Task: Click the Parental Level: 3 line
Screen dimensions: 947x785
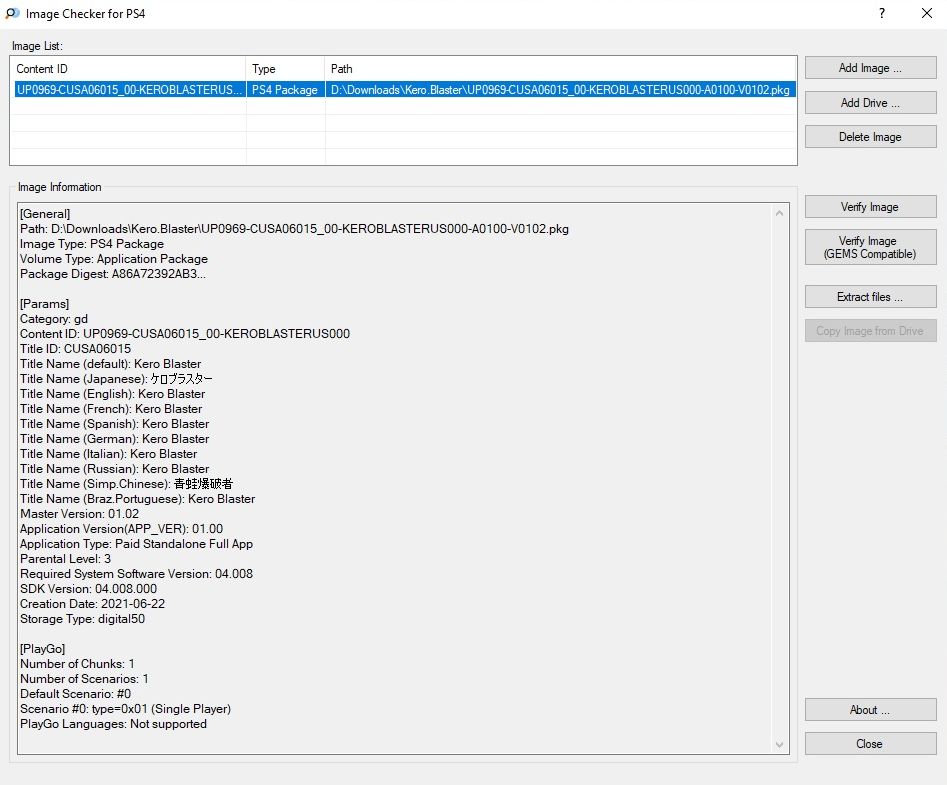Action: pyautogui.click(x=66, y=559)
